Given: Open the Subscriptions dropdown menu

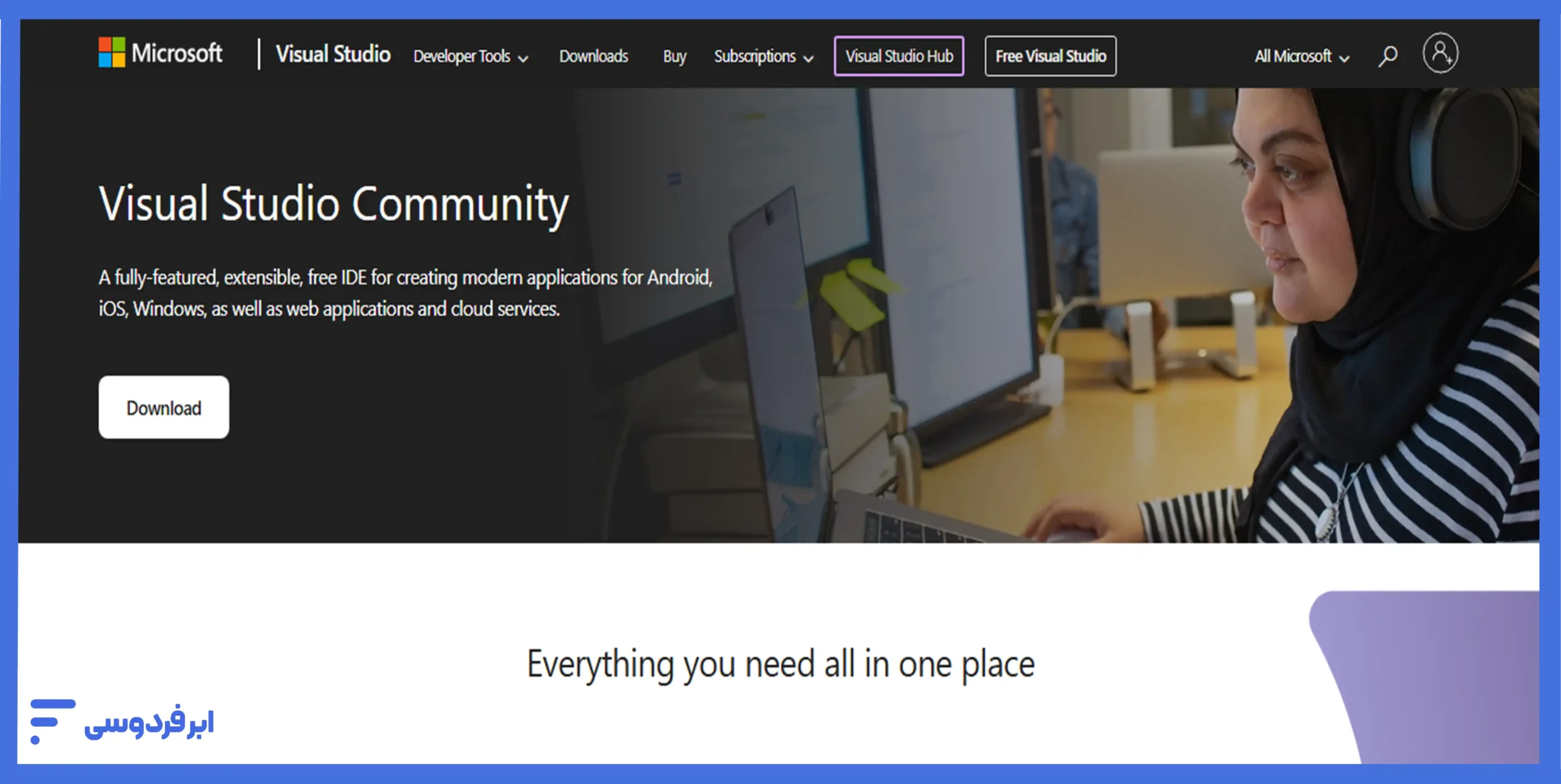Looking at the screenshot, I should (755, 56).
